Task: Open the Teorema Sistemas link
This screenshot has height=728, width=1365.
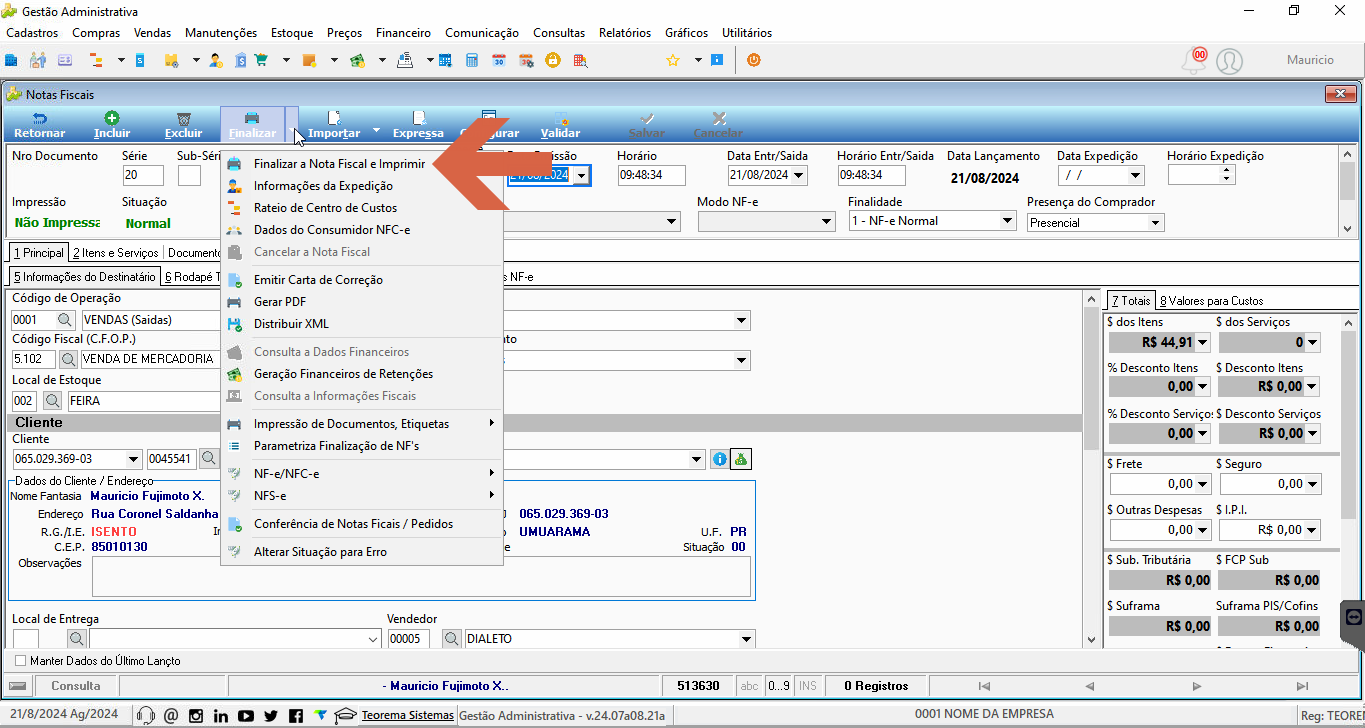Action: point(408,715)
